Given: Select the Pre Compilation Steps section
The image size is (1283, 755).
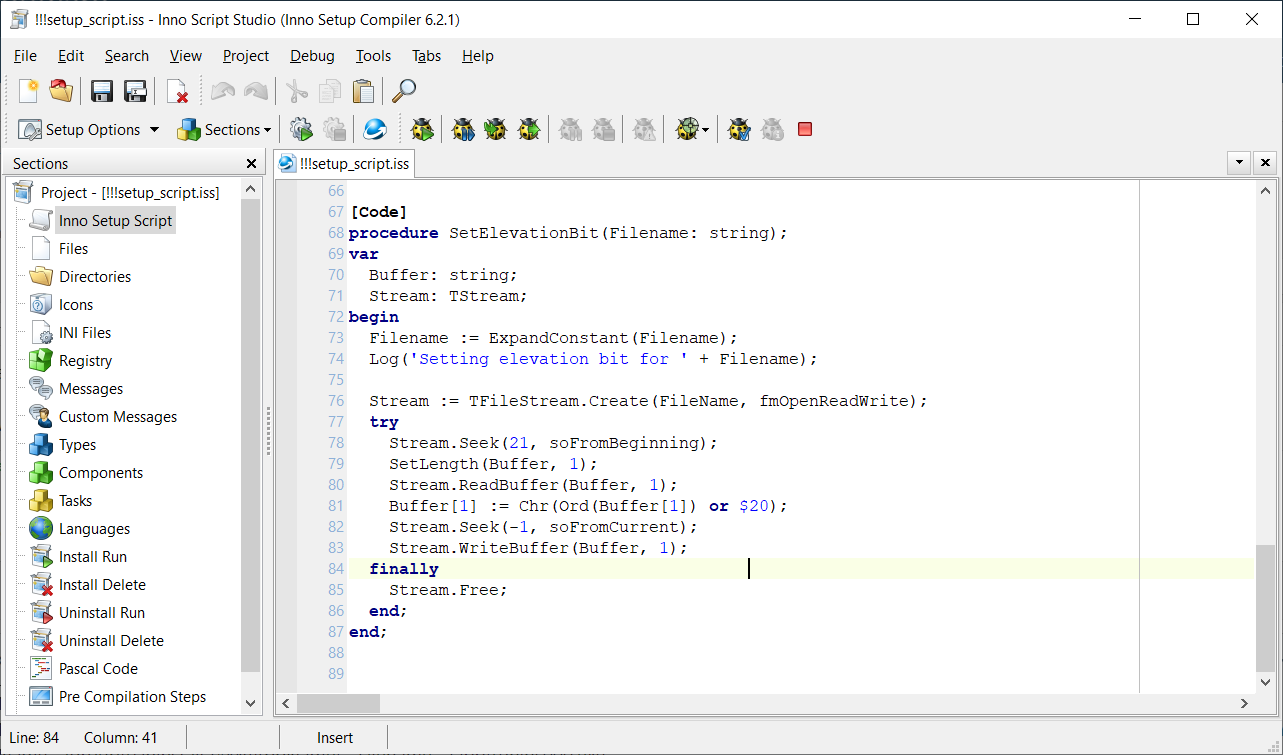Looking at the screenshot, I should click(x=132, y=696).
